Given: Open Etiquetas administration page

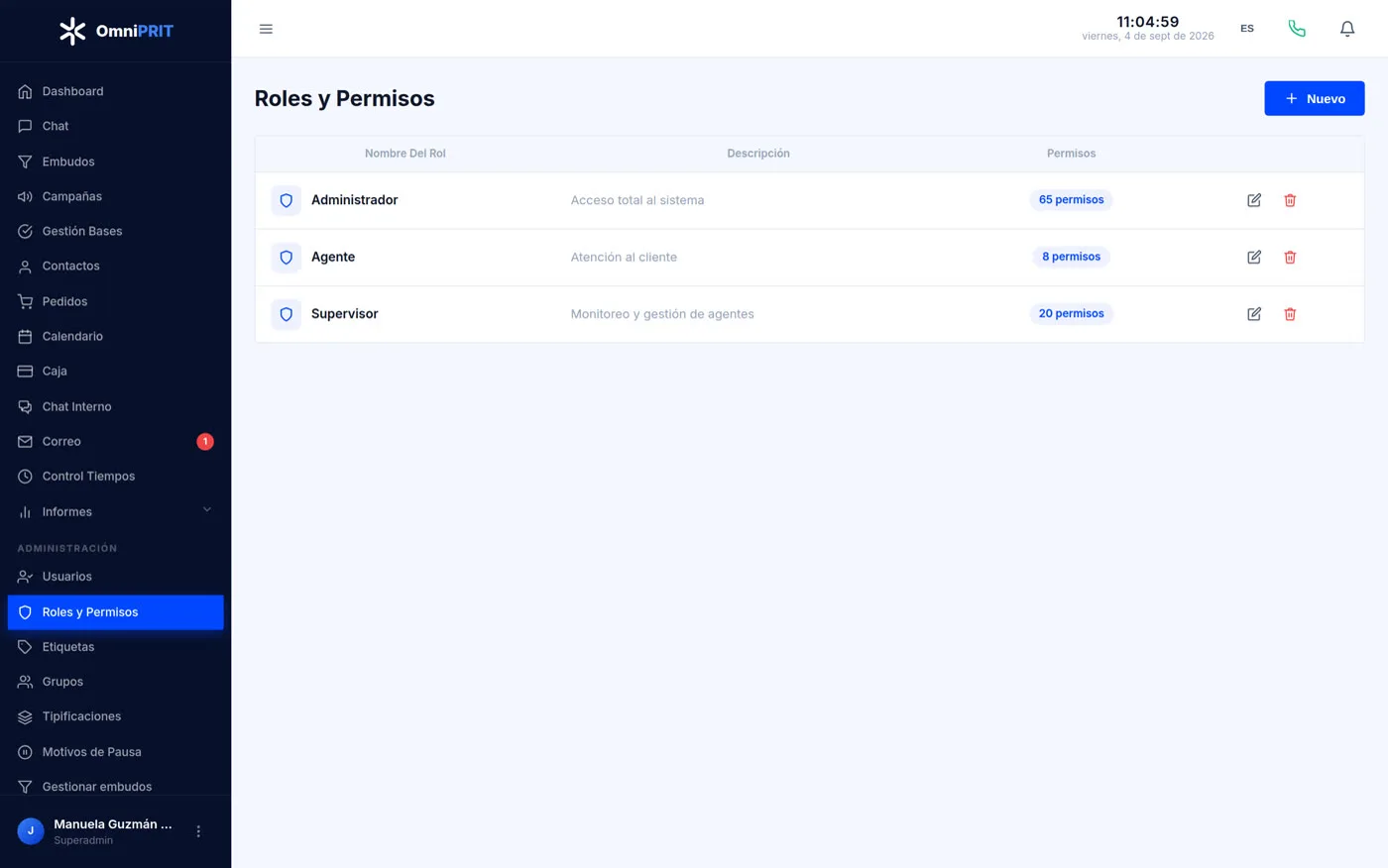Looking at the screenshot, I should [116, 647].
